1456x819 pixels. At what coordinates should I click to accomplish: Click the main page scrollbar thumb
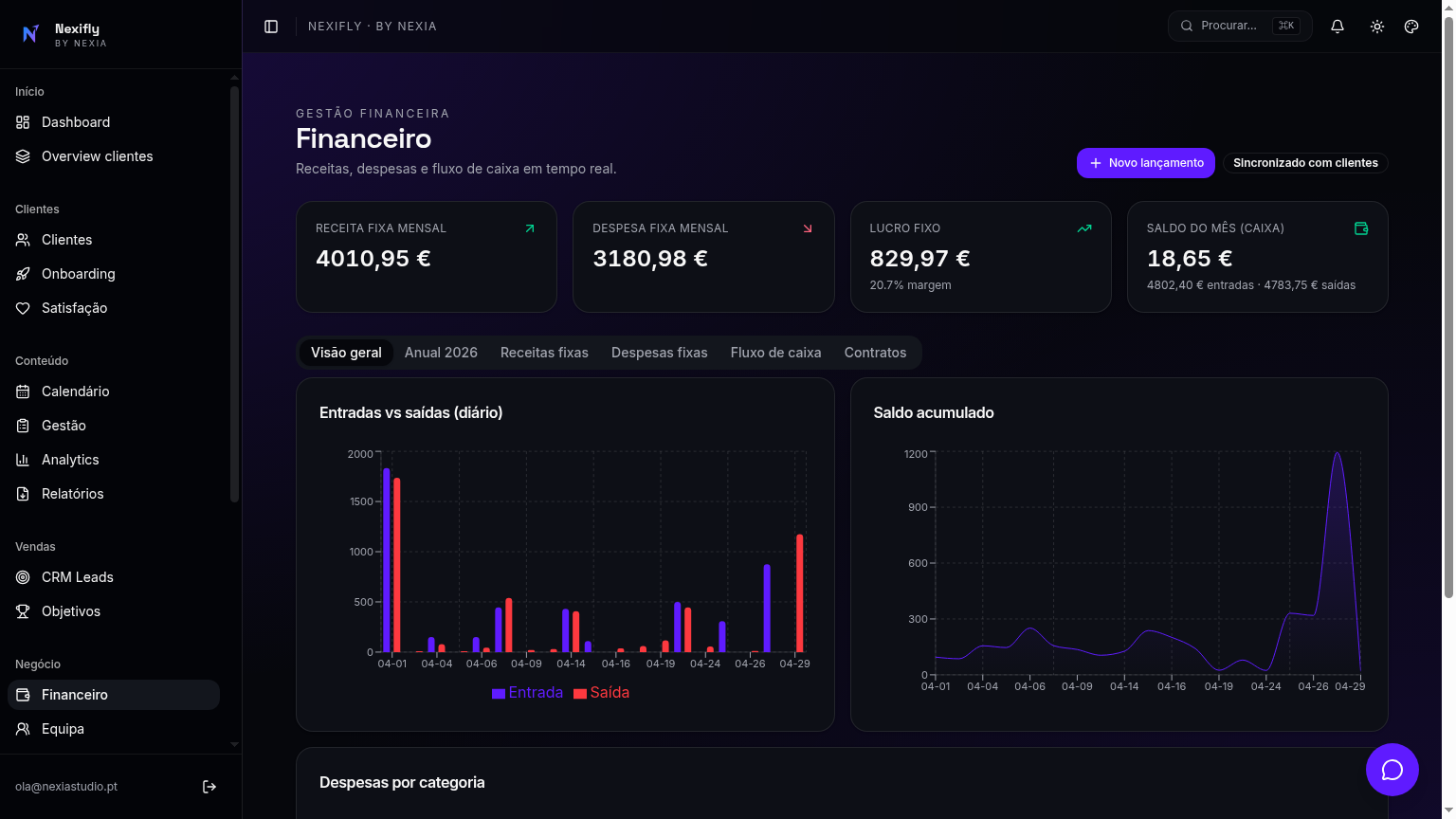(x=1448, y=308)
